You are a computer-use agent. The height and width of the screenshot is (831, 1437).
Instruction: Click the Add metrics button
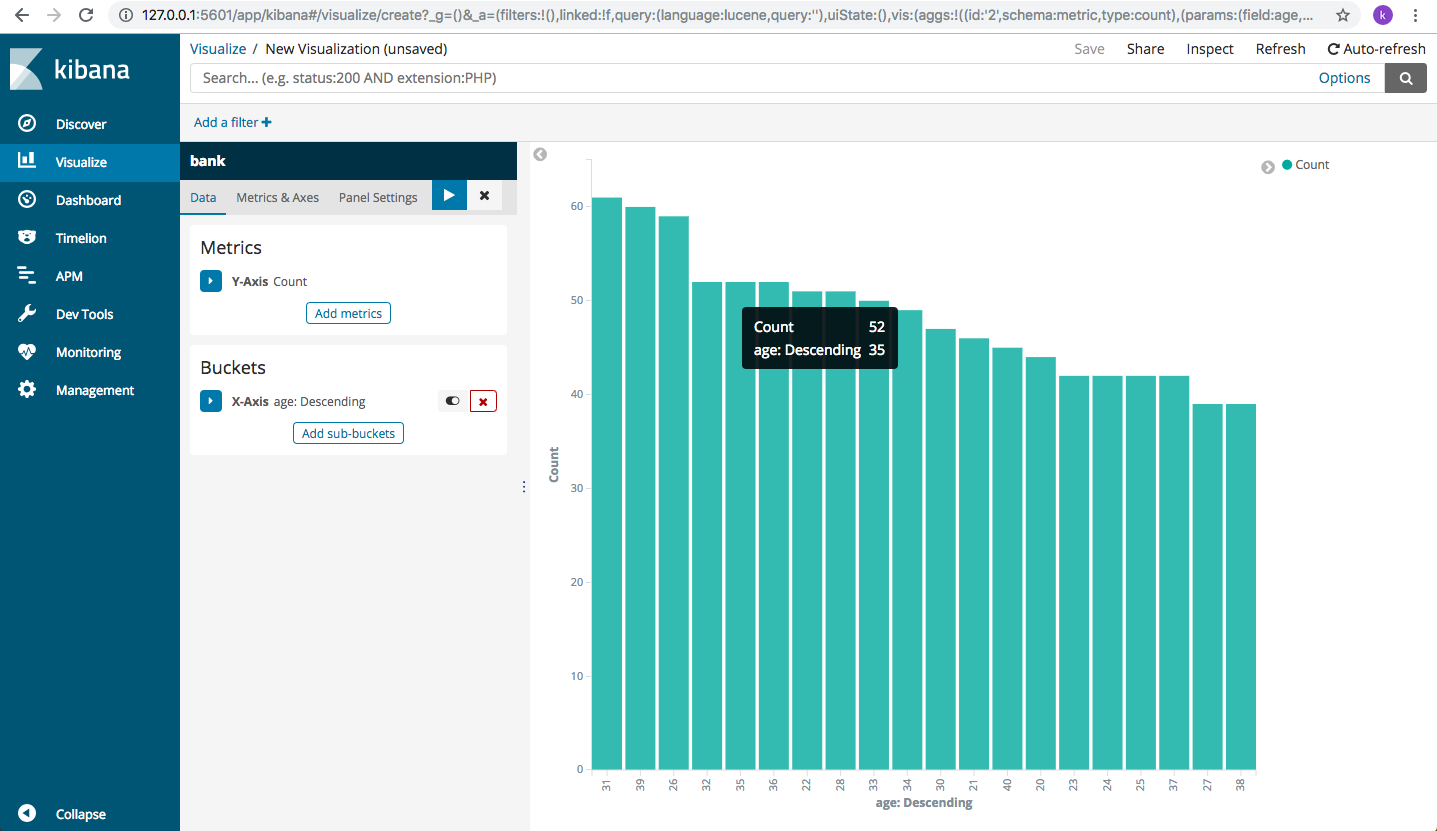click(x=348, y=313)
